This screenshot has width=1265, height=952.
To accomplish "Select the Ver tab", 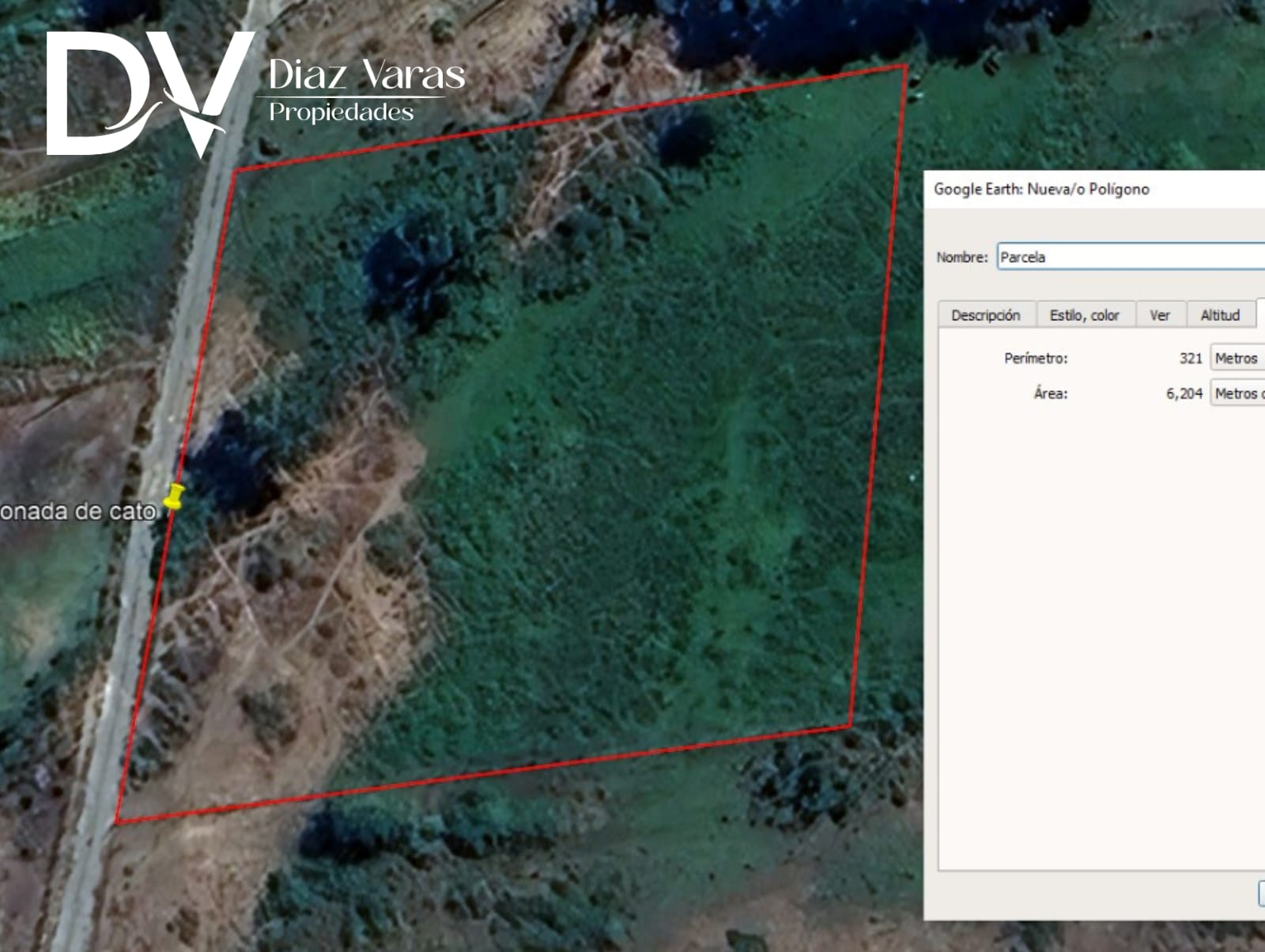I will [x=1159, y=315].
